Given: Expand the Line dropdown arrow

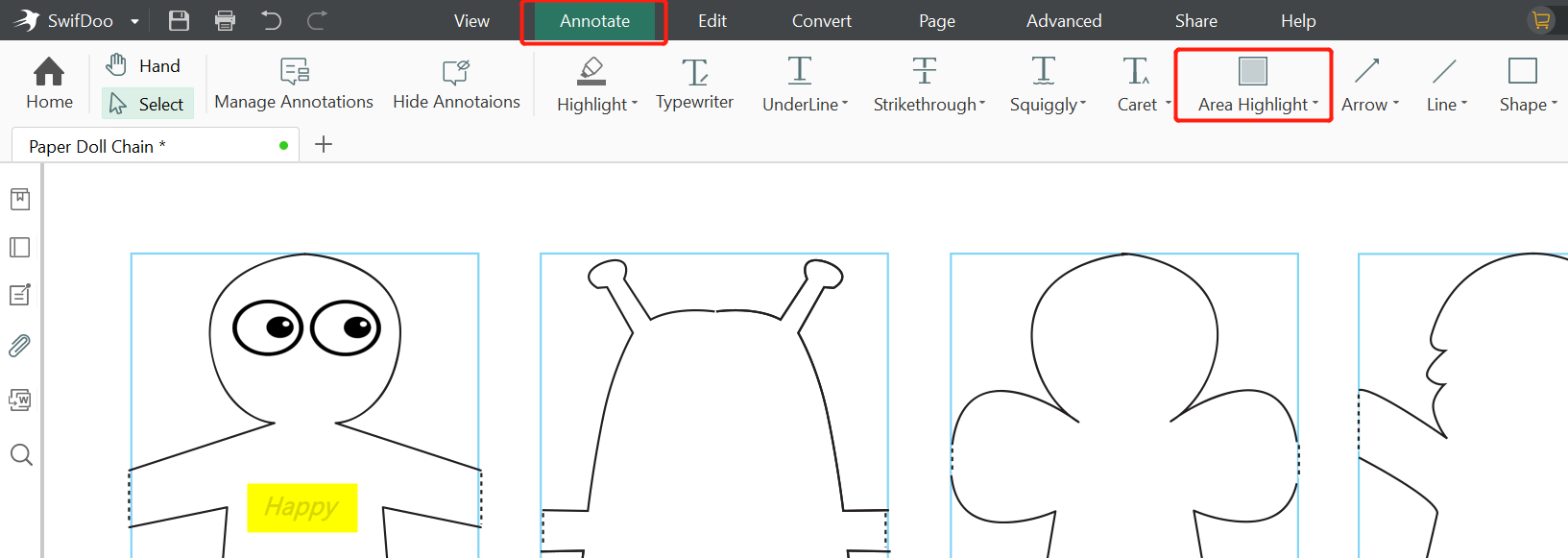Looking at the screenshot, I should tap(1464, 103).
